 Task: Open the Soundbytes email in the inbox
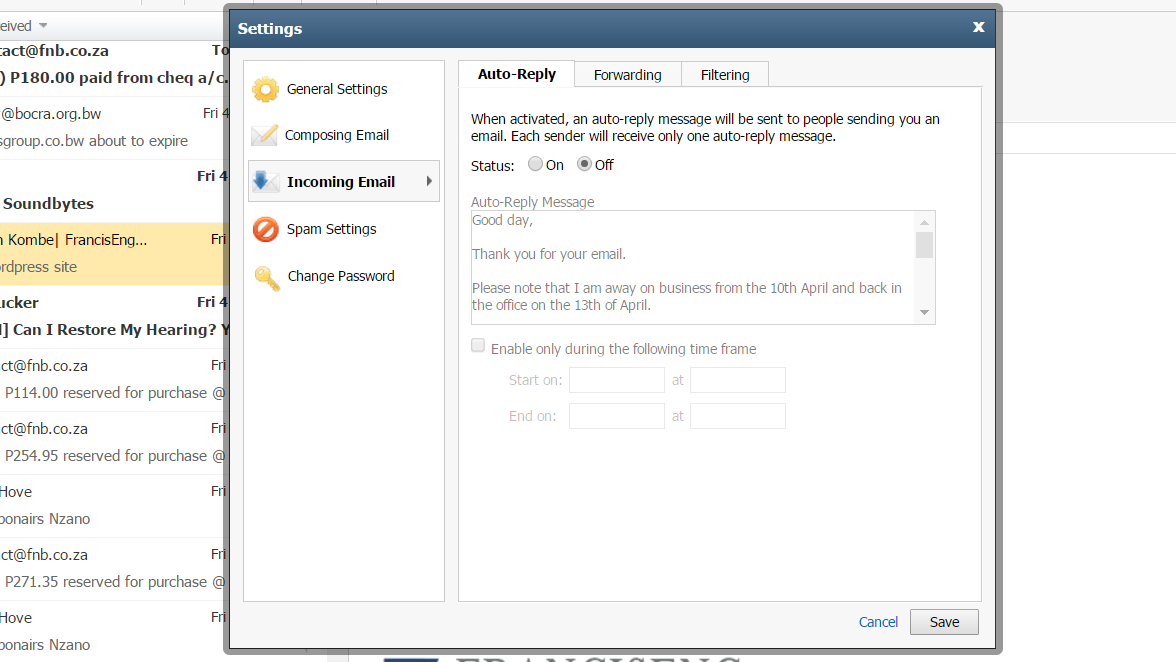click(x=112, y=190)
